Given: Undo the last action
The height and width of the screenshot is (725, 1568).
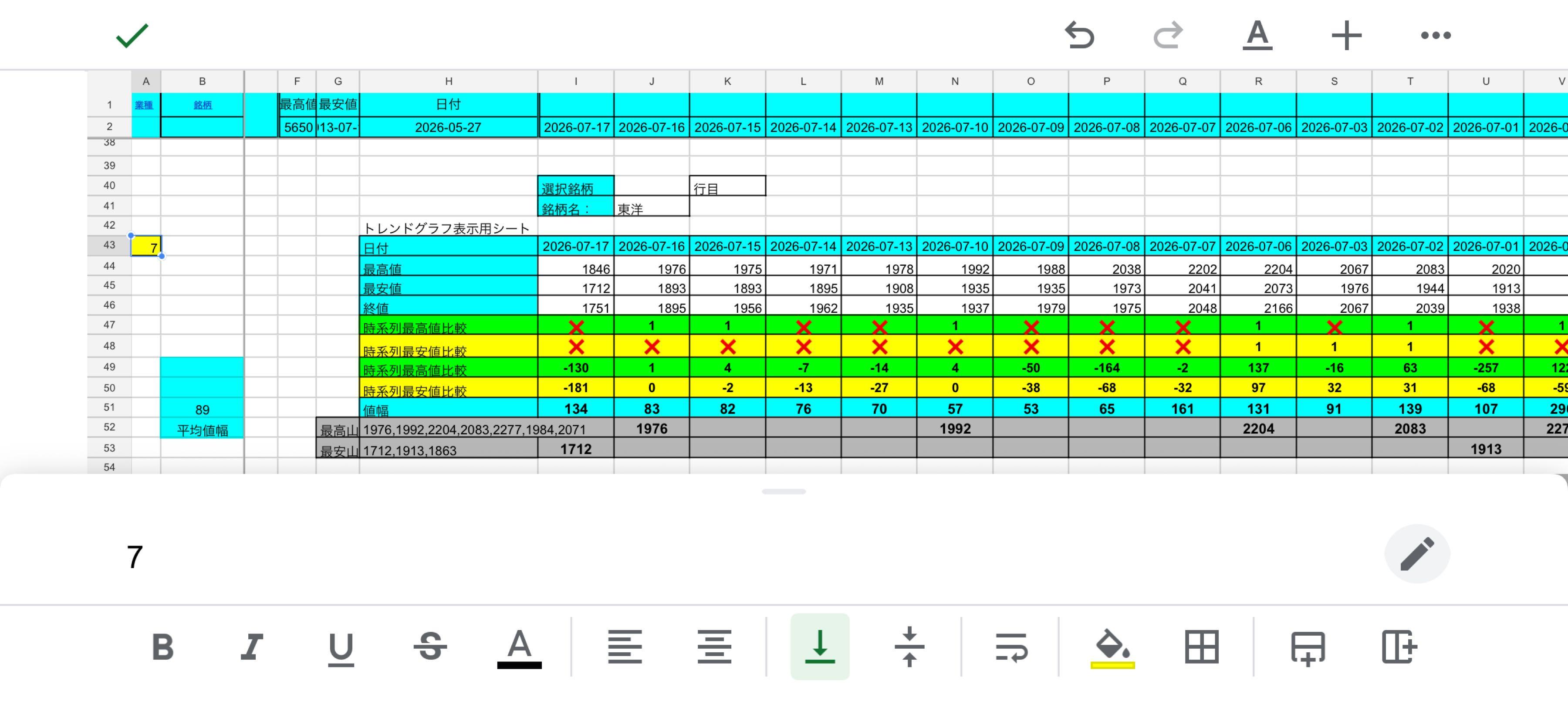Looking at the screenshot, I should click(1079, 35).
